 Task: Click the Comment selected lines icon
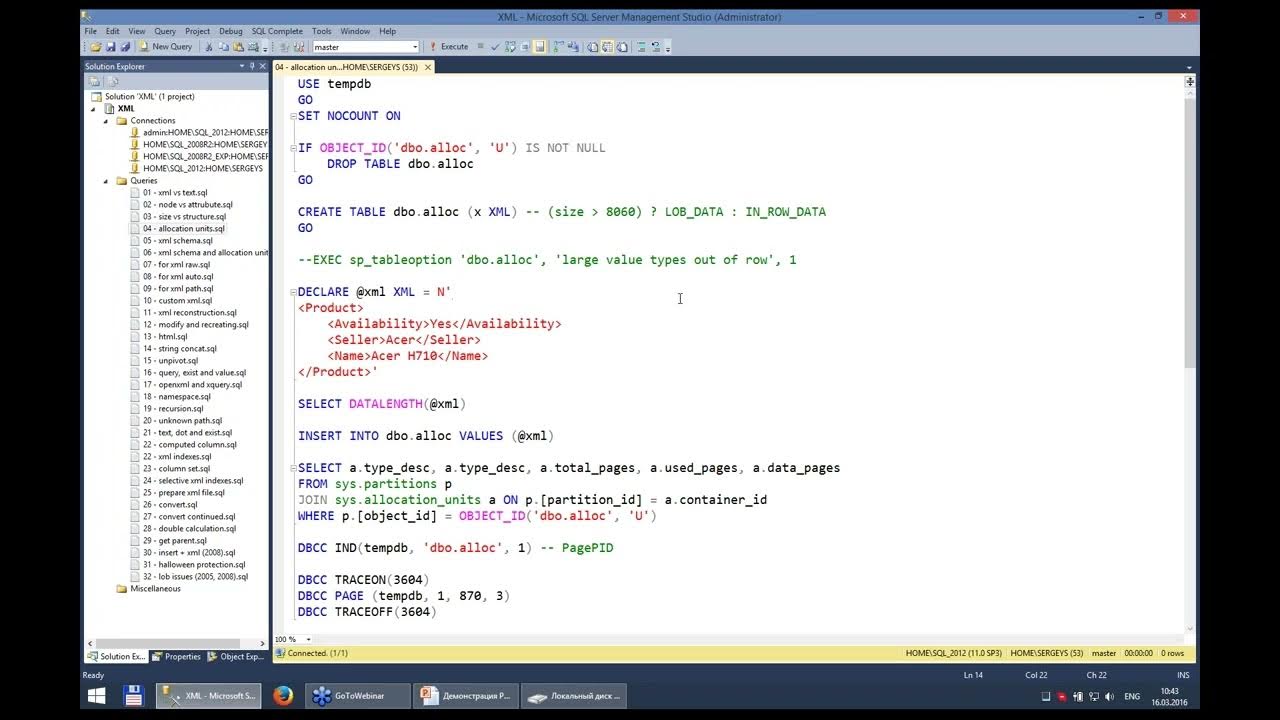641,47
